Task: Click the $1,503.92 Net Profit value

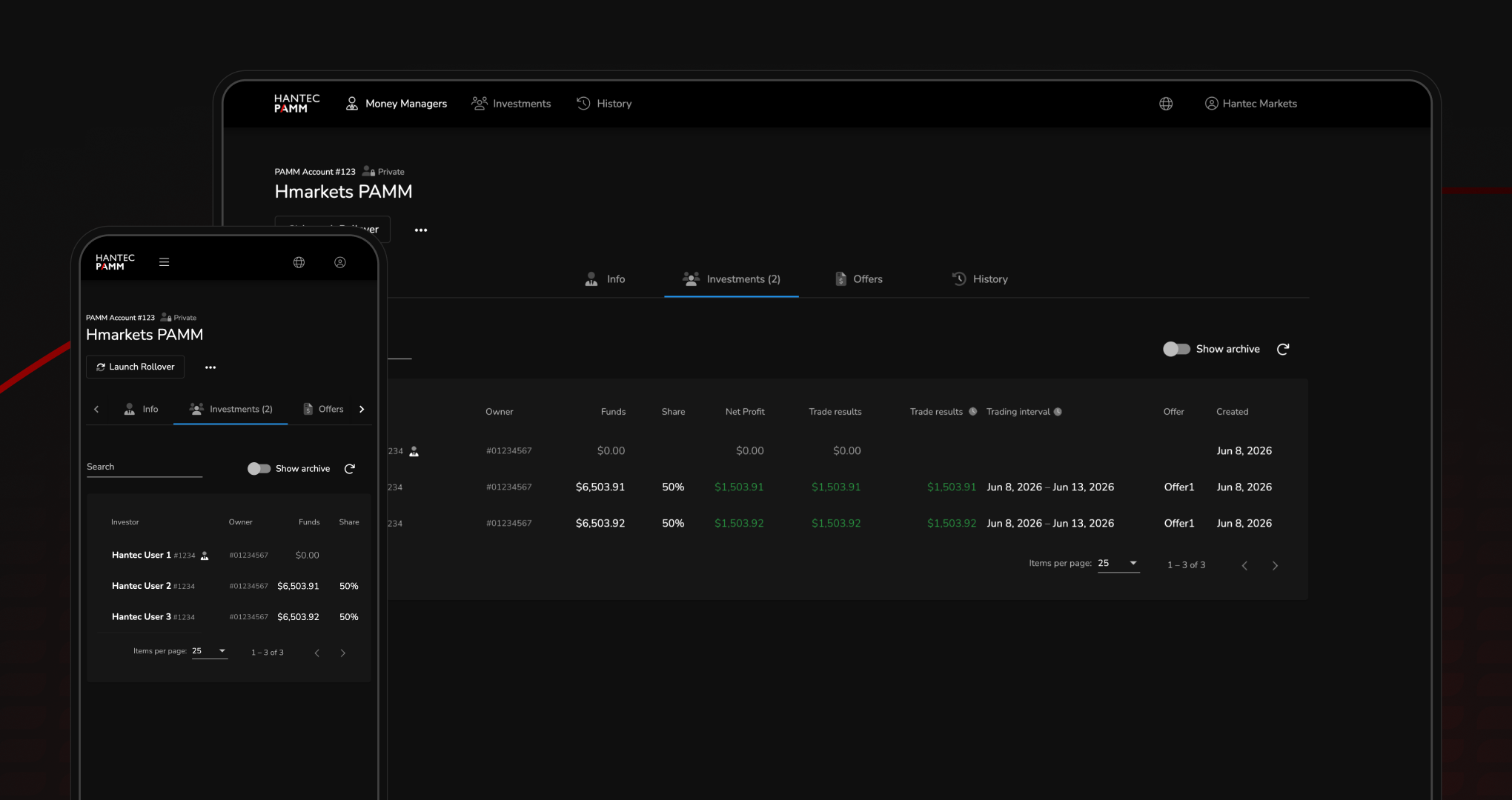Action: click(739, 524)
